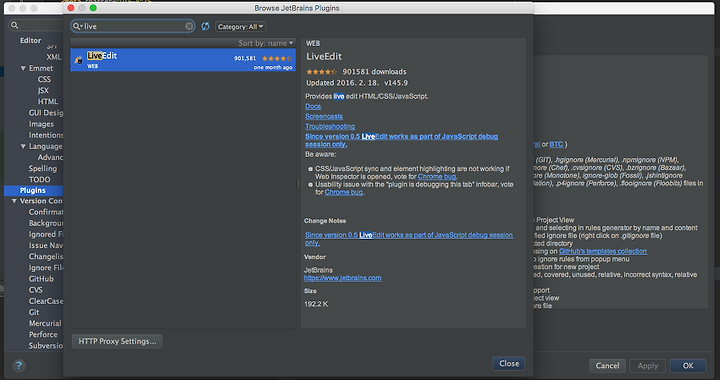Select Plugins in Settings tree
This screenshot has width=720, height=380.
coord(33,190)
